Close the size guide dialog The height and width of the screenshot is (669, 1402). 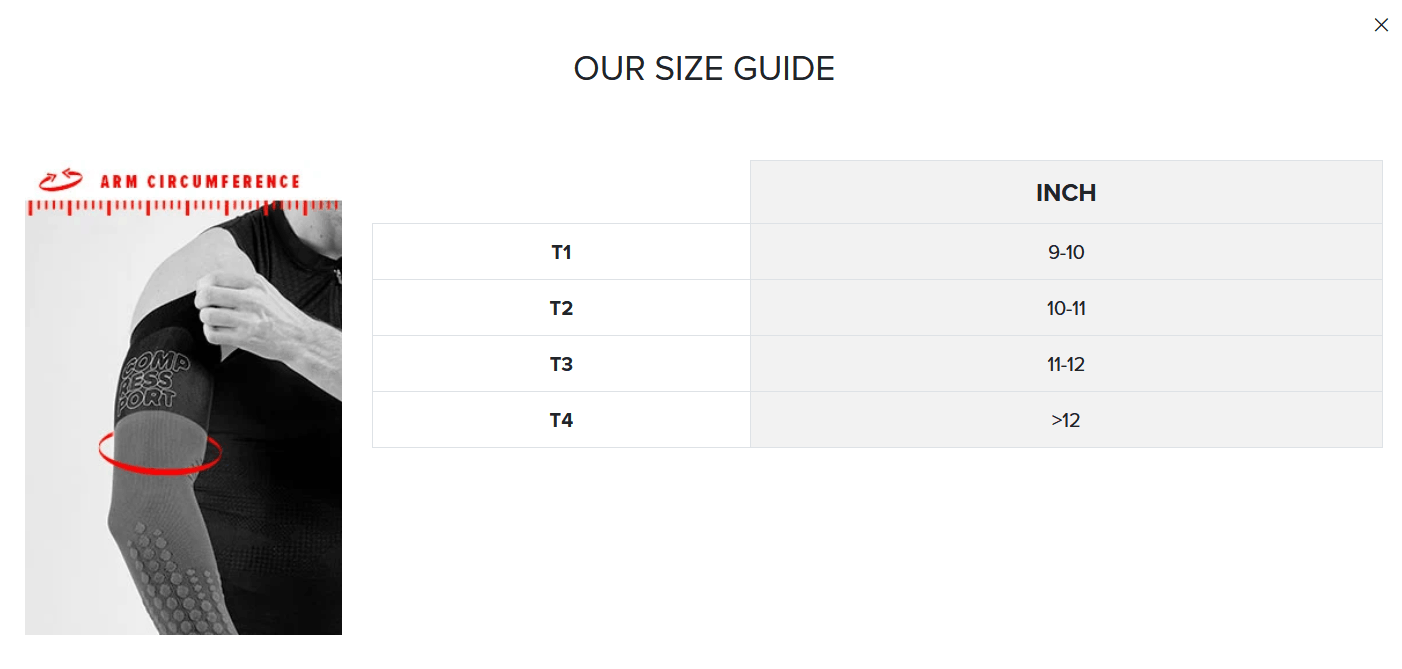1381,25
